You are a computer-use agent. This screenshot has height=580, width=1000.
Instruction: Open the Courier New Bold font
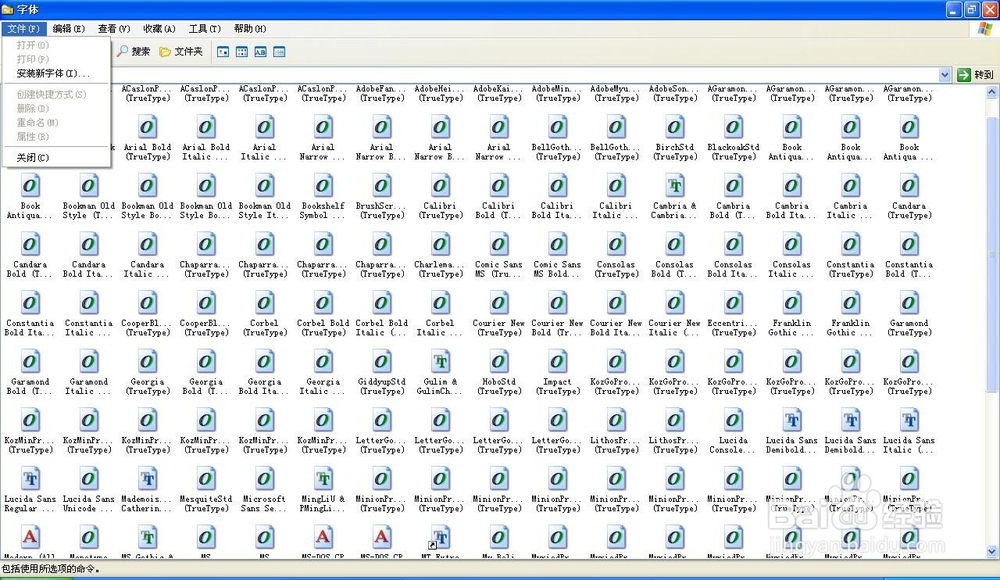pyautogui.click(x=557, y=303)
